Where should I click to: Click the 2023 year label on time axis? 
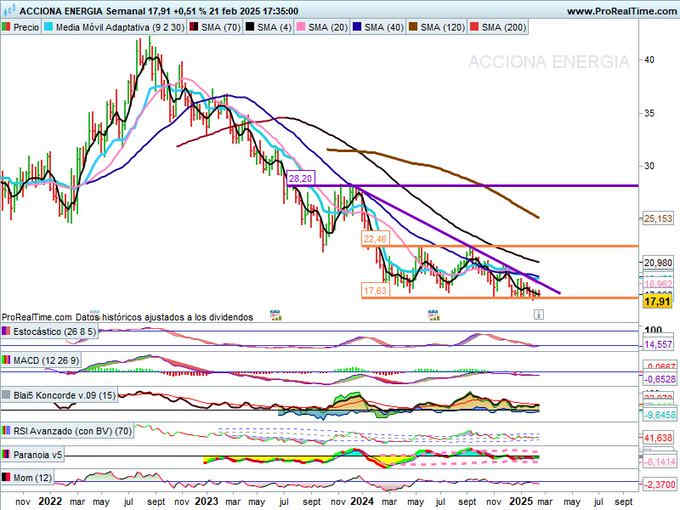(206, 501)
